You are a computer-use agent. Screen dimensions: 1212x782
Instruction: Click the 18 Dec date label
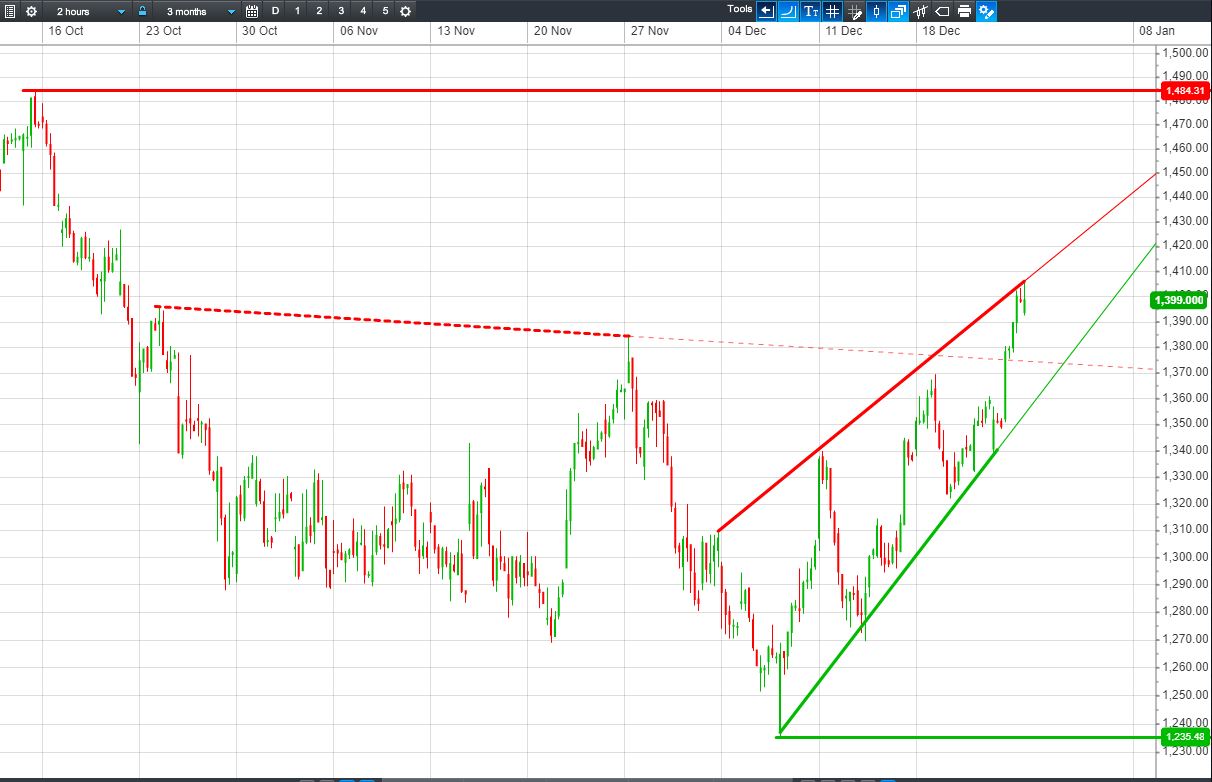pos(941,31)
